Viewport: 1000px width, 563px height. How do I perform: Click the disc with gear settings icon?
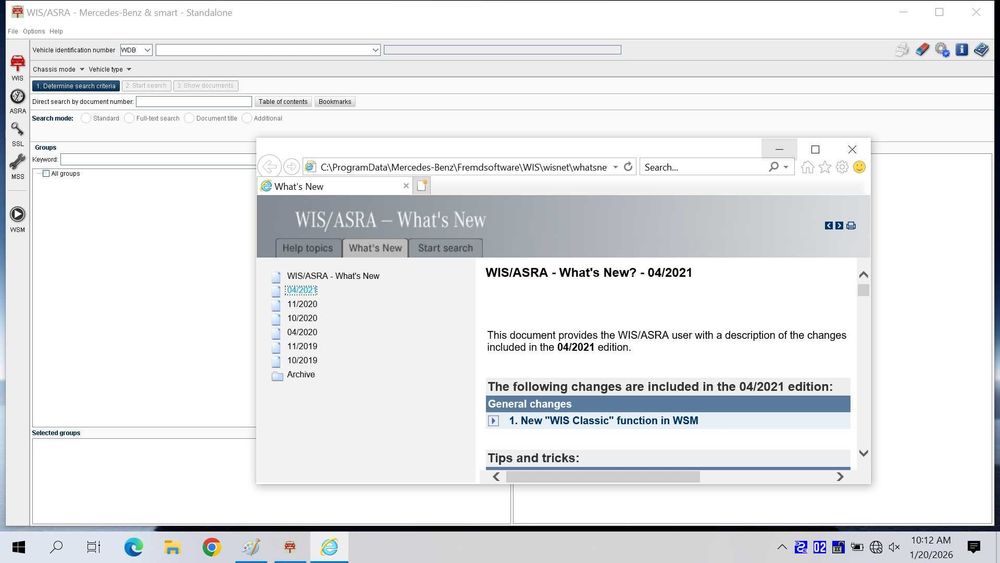942,50
